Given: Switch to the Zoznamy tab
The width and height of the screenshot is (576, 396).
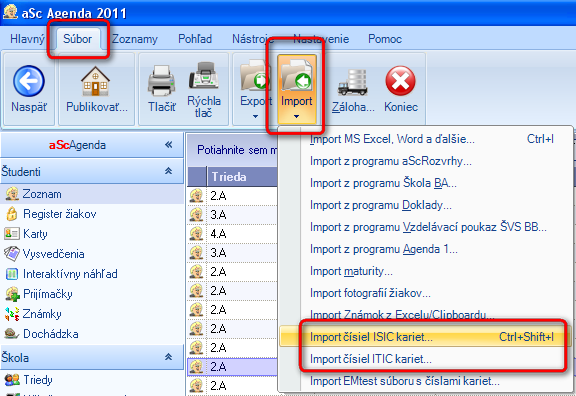Looking at the screenshot, I should [134, 39].
